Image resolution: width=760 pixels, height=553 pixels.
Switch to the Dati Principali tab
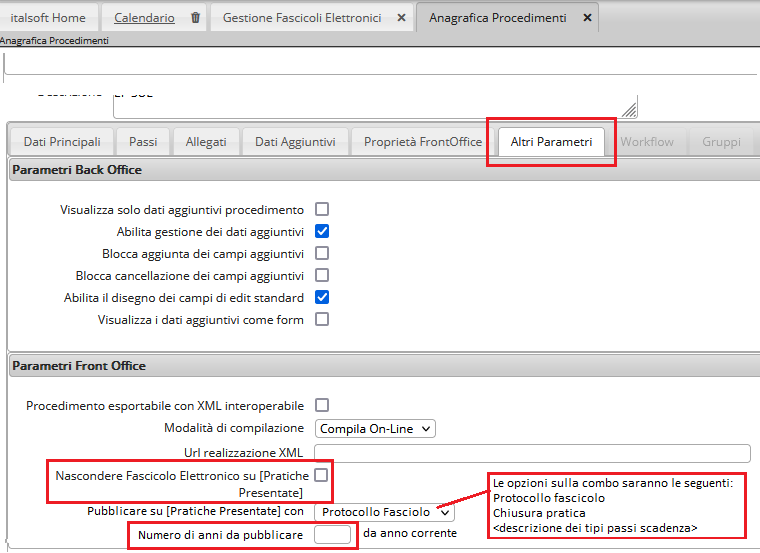coord(61,142)
